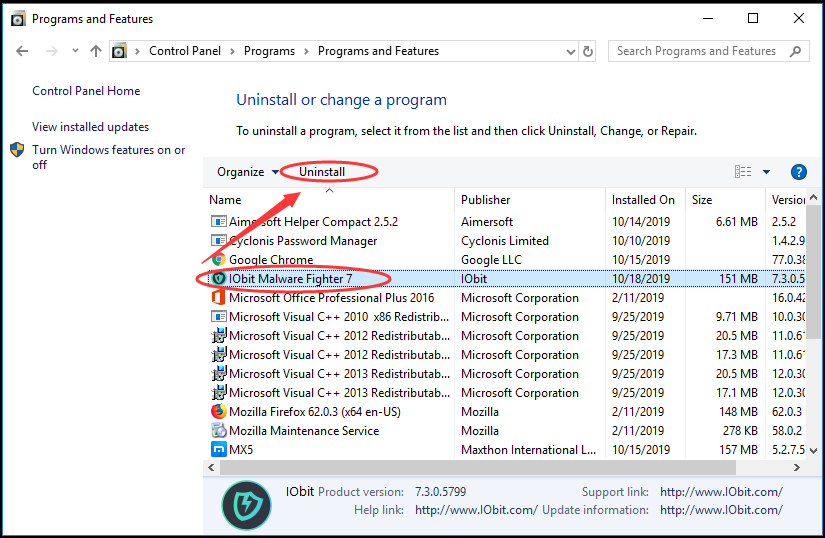This screenshot has width=825, height=538.
Task: Click the vertical scrollbar up arrow
Action: (813, 198)
